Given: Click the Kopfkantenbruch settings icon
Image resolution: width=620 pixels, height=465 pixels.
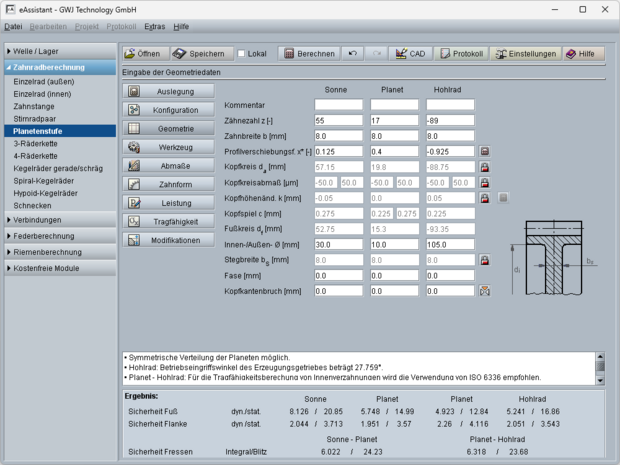Looking at the screenshot, I should coord(485,291).
